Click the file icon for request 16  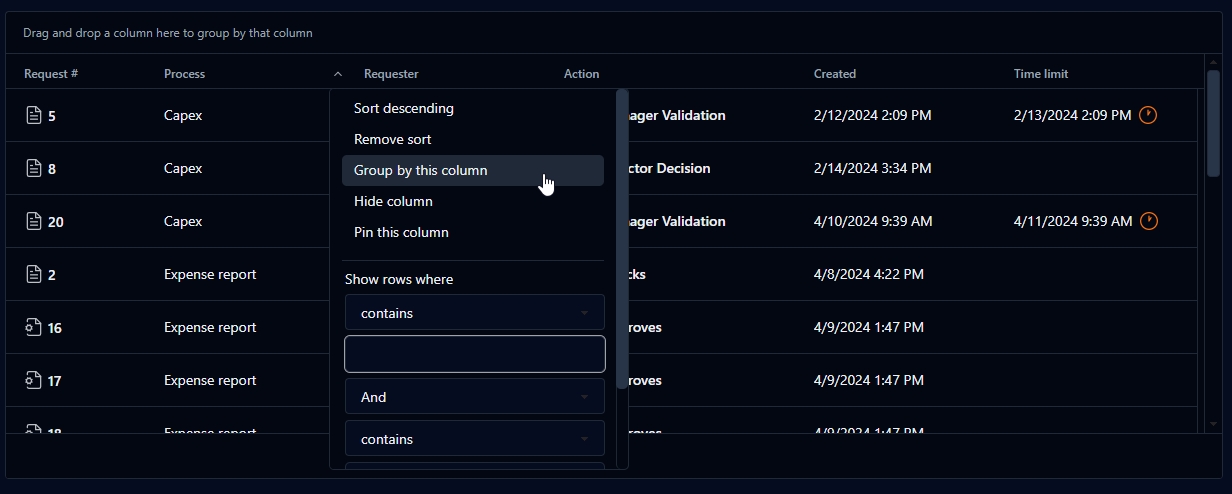pyautogui.click(x=34, y=327)
